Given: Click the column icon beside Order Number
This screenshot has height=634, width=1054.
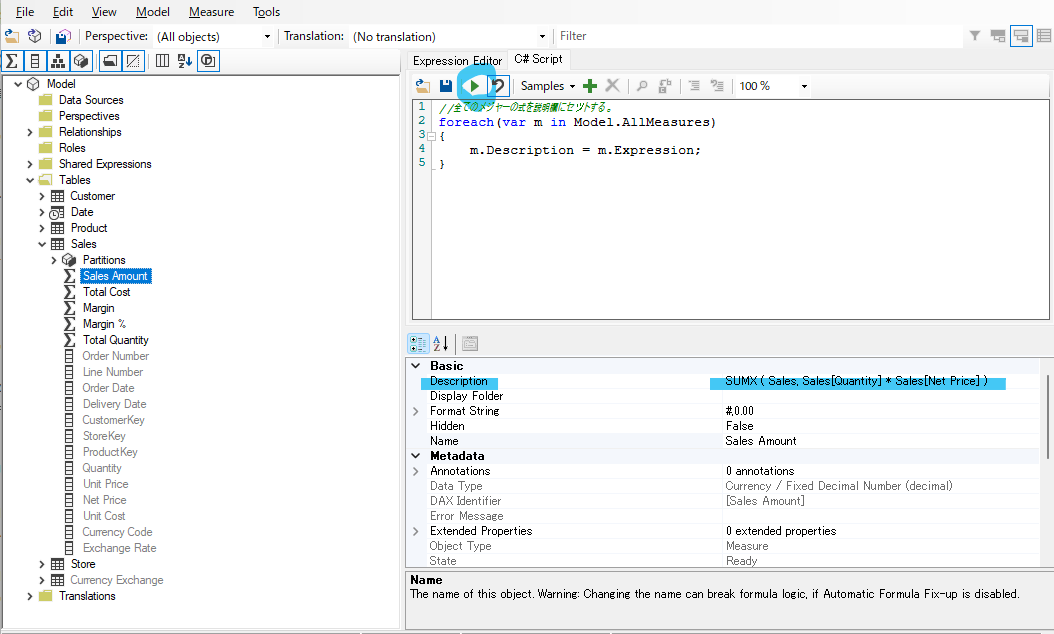Looking at the screenshot, I should pyautogui.click(x=69, y=356).
